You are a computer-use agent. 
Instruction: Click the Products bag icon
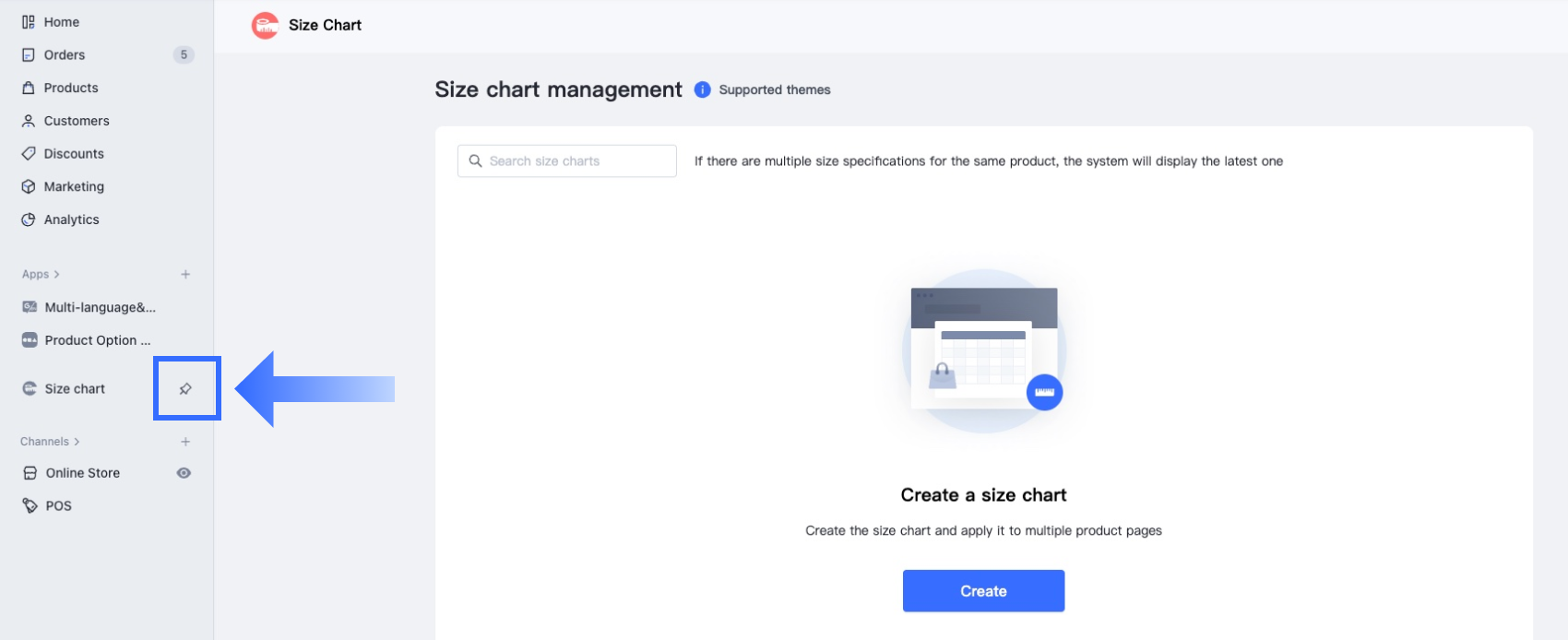tap(29, 88)
